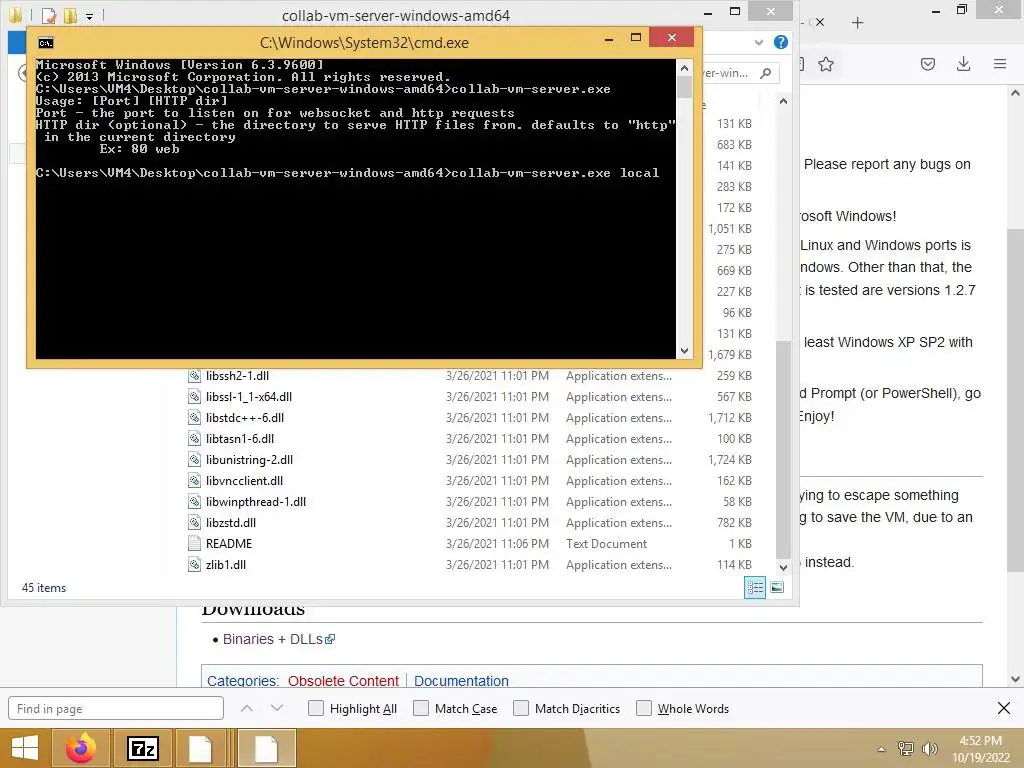Click the network tray icon

pyautogui.click(x=906, y=749)
